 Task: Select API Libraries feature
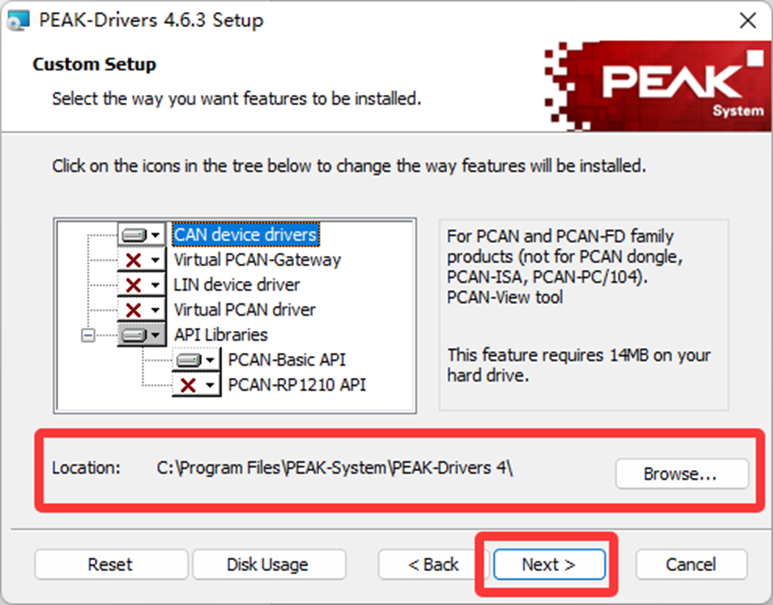pos(221,335)
